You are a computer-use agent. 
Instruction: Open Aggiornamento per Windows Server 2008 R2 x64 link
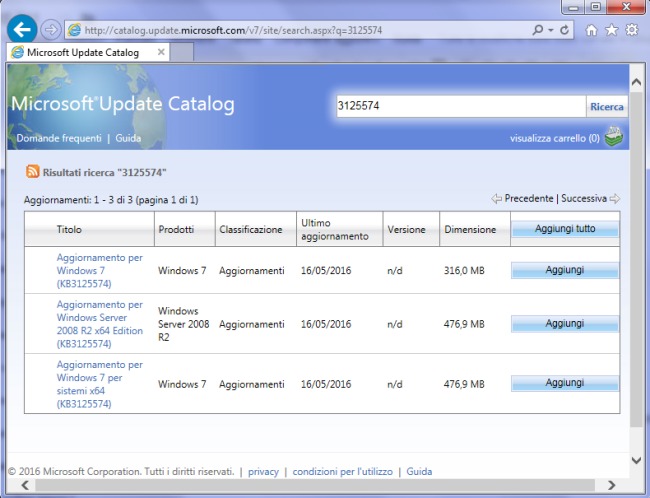click(99, 324)
